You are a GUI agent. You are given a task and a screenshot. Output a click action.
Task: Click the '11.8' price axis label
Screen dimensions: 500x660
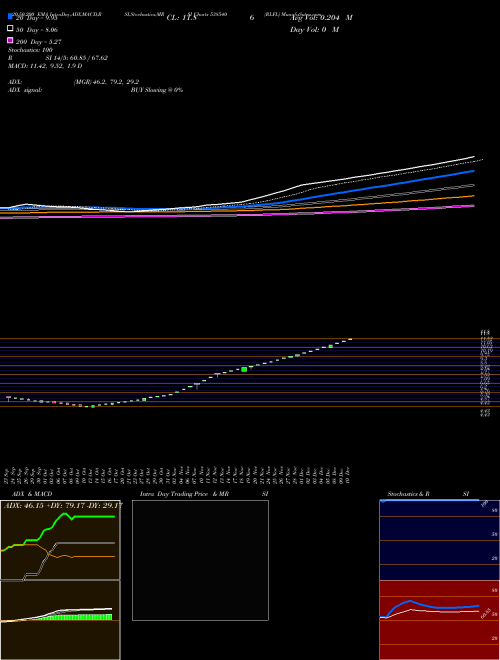(485, 333)
